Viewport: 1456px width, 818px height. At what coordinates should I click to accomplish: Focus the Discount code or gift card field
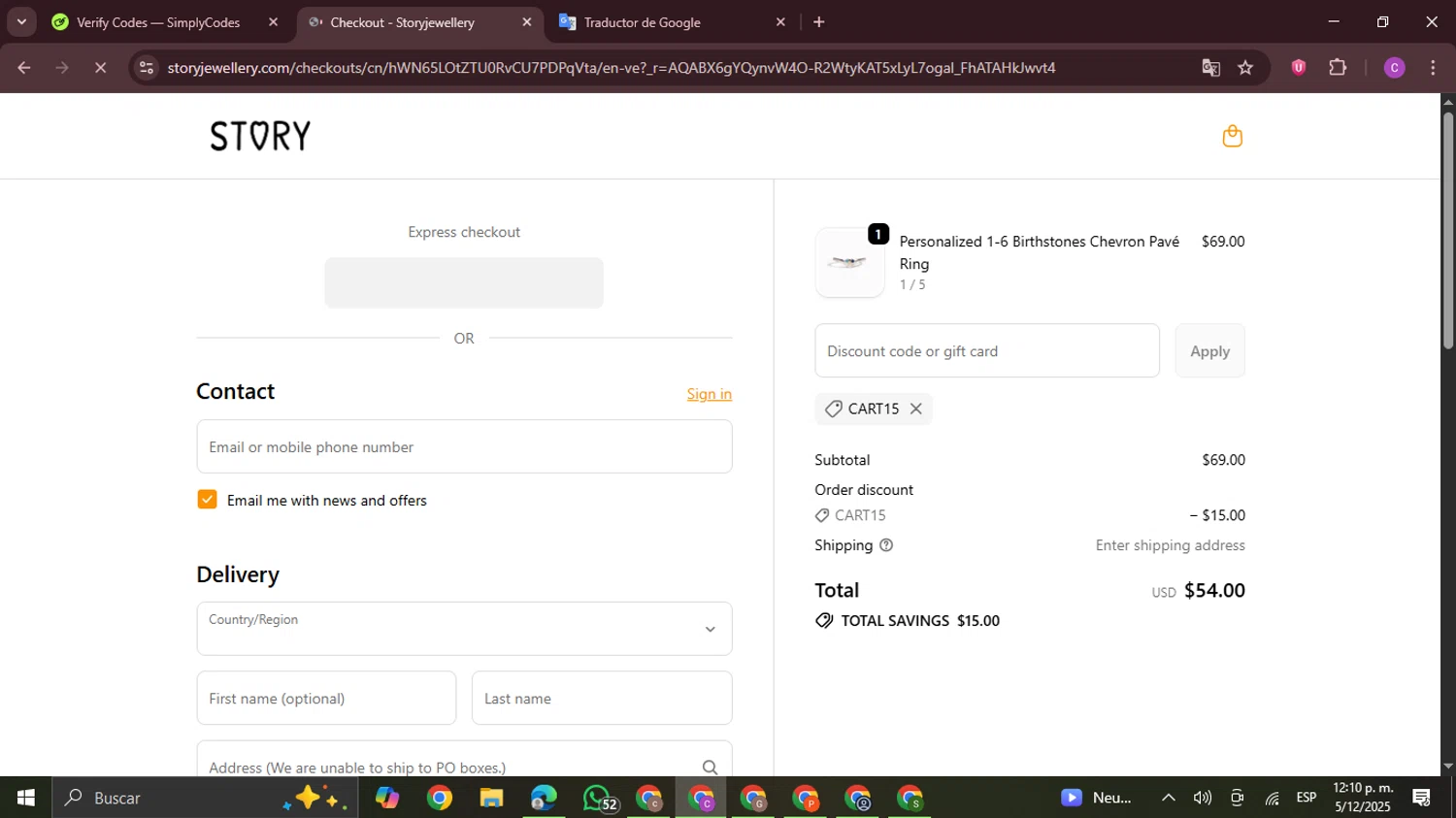pos(987,350)
